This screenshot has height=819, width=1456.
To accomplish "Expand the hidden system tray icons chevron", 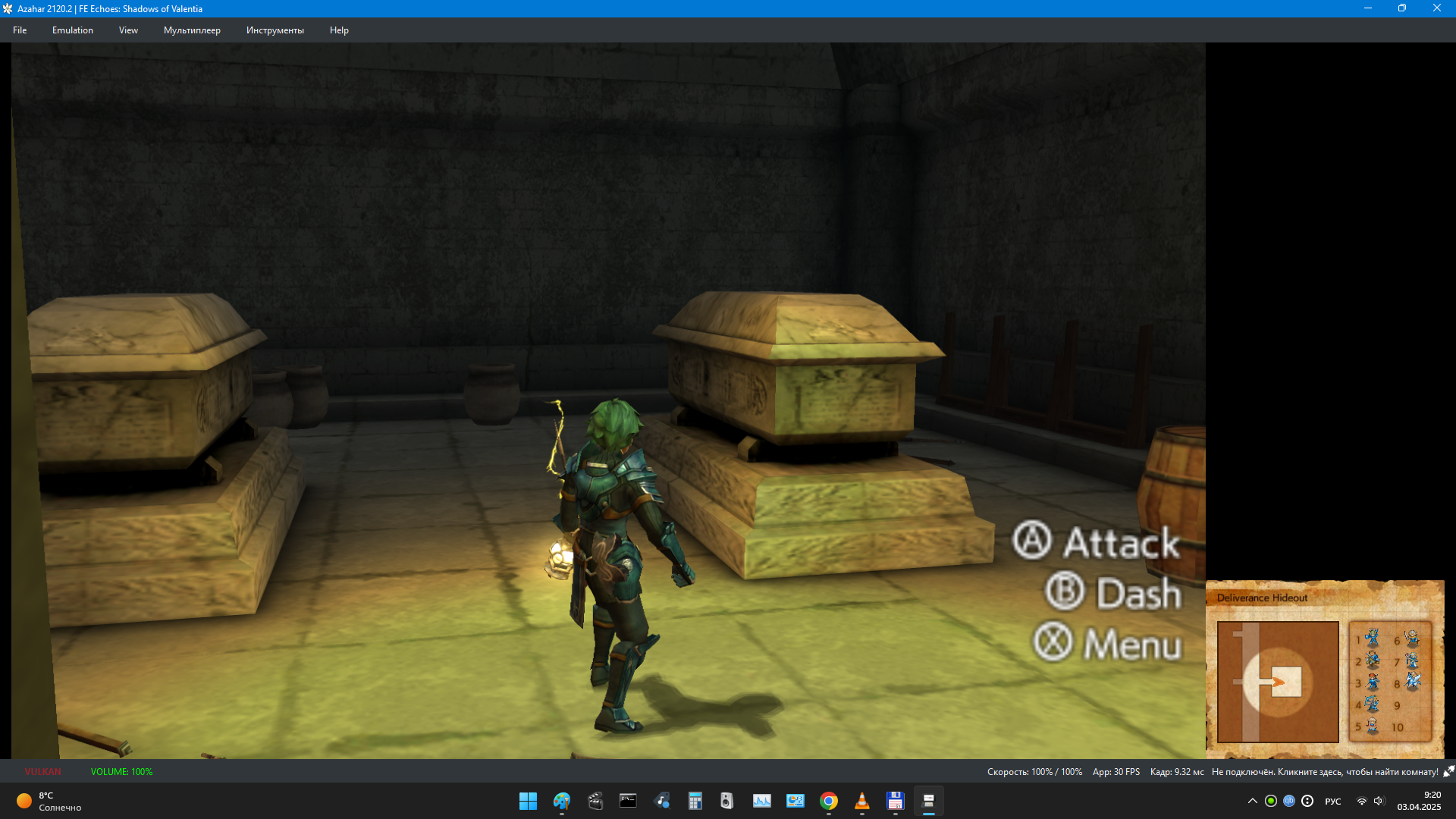I will pos(1252,801).
